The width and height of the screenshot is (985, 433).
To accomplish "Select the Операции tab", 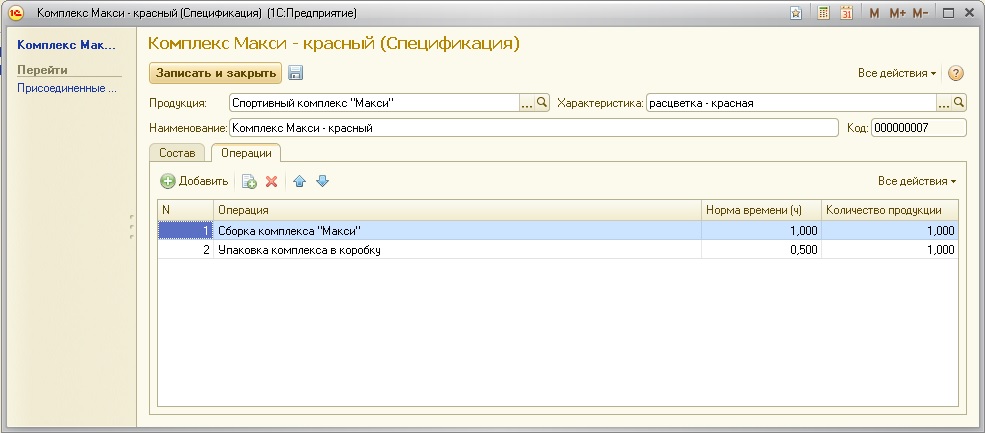I will [246, 153].
